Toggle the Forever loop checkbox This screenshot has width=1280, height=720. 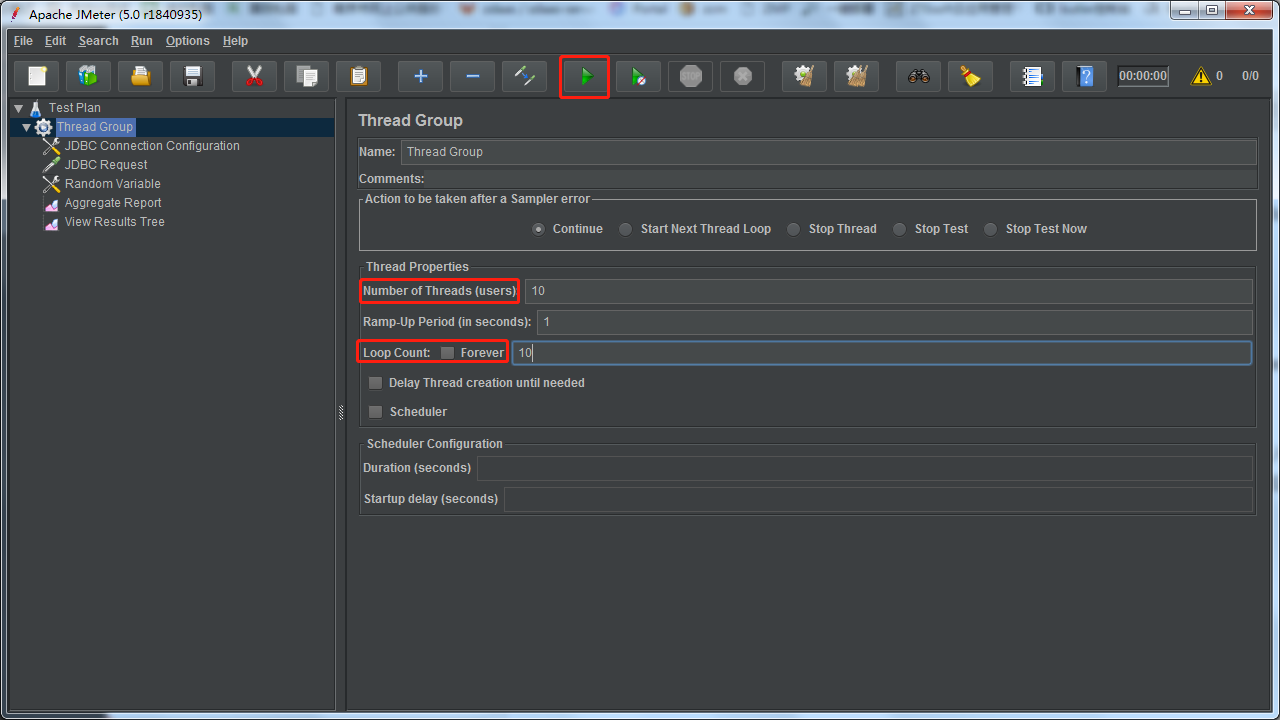coord(447,353)
